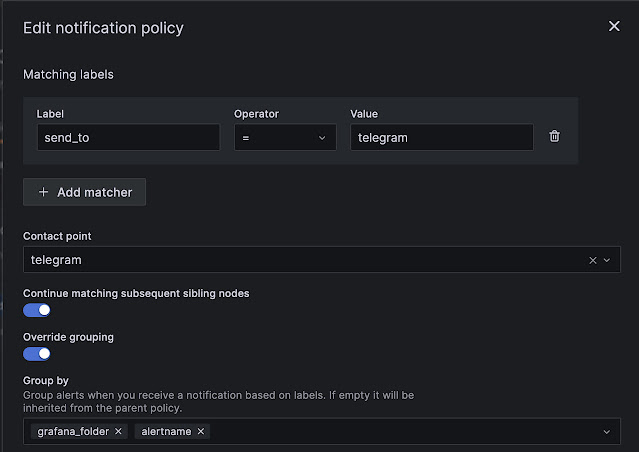Click the Add matcher button
The image size is (639, 452).
[x=85, y=192]
